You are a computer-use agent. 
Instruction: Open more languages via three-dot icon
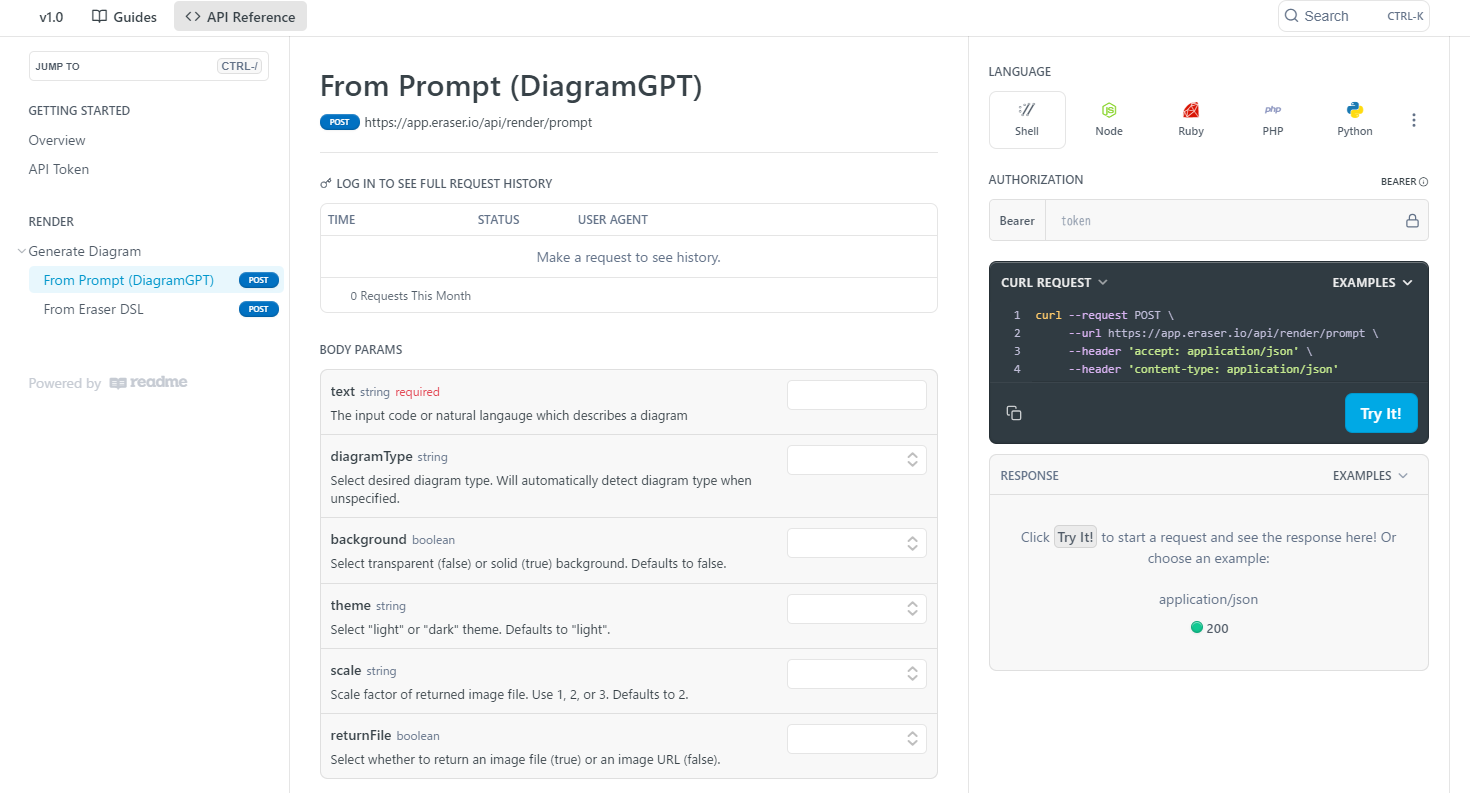pos(1414,120)
